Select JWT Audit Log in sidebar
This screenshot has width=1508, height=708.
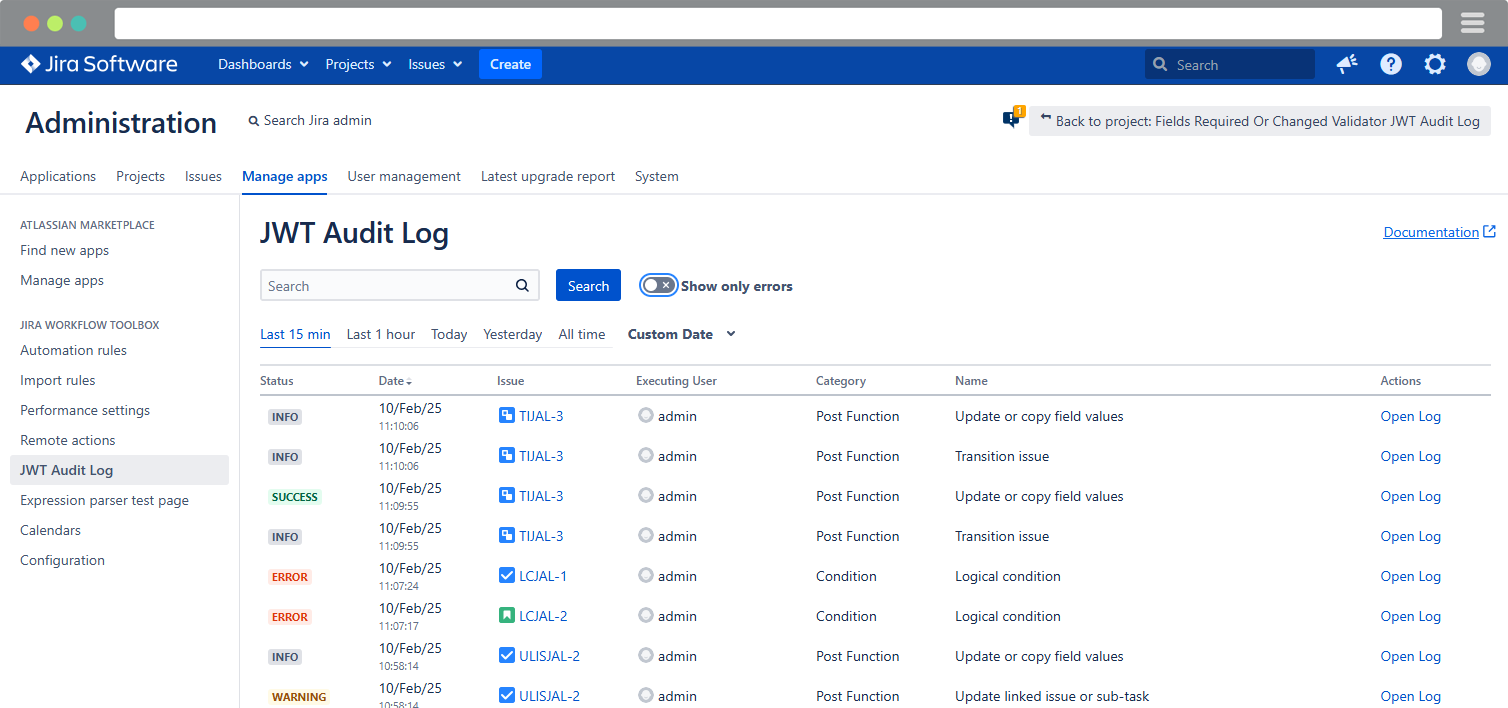(x=119, y=470)
